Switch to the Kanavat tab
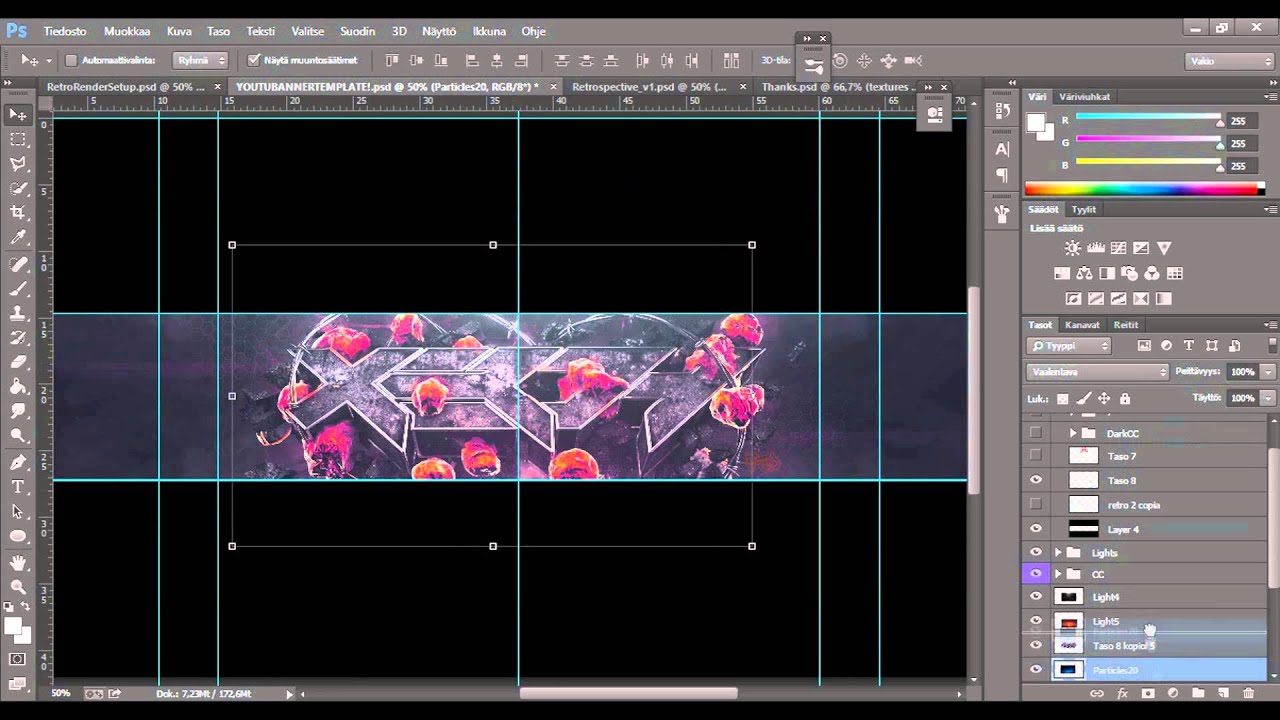This screenshot has height=720, width=1280. [x=1082, y=325]
